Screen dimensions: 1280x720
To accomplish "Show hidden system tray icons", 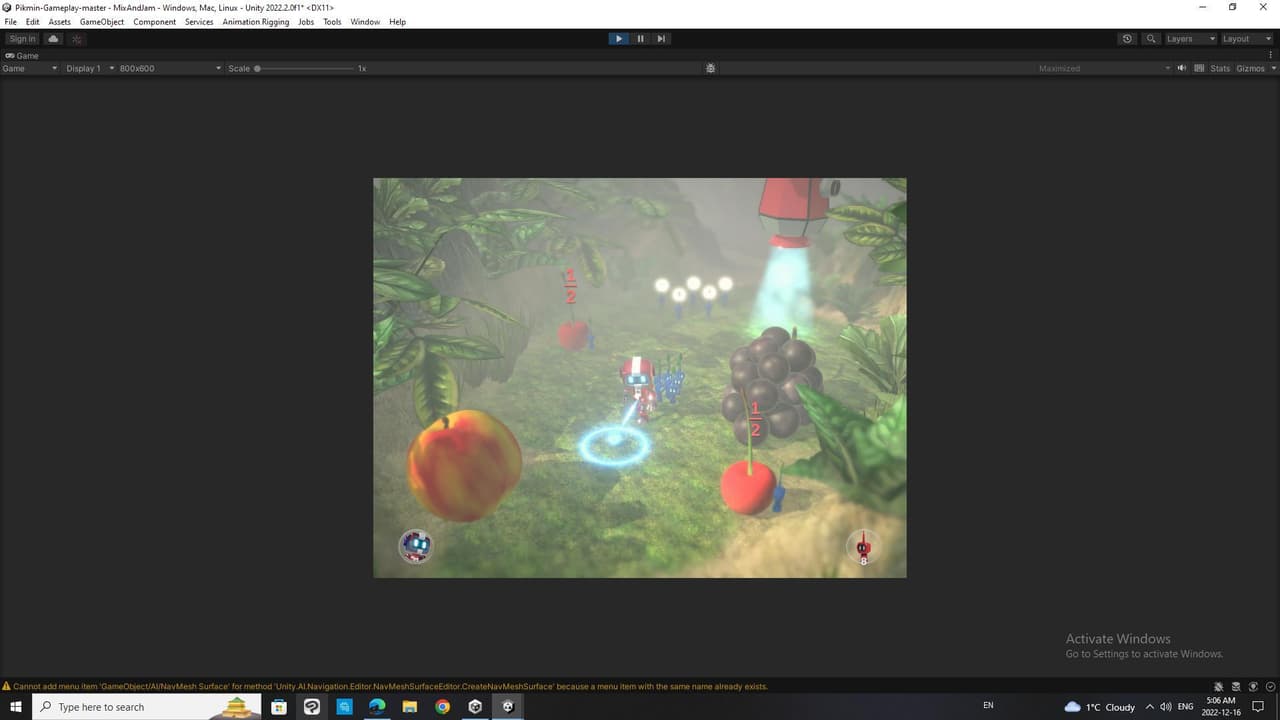I will tap(1150, 707).
